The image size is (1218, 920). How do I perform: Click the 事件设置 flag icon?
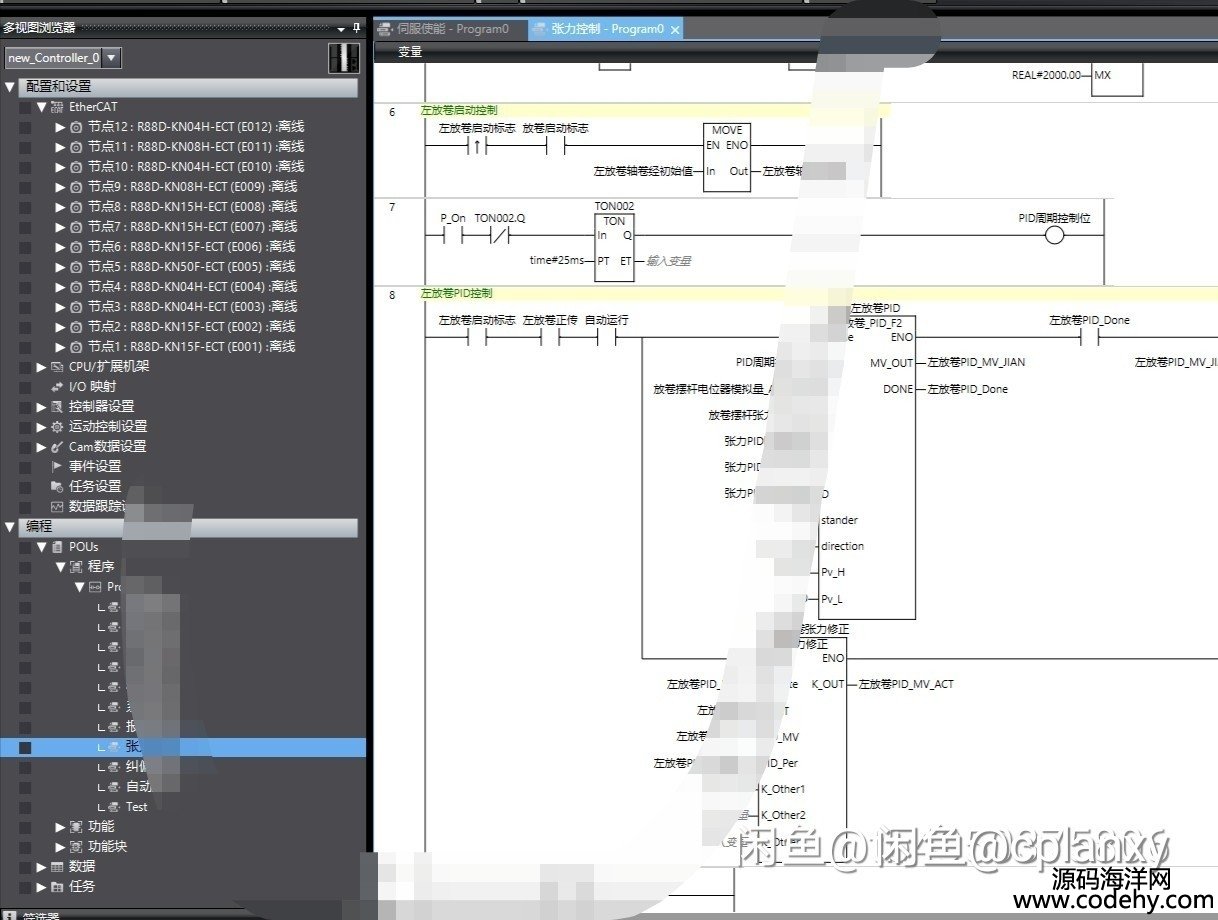click(x=57, y=467)
